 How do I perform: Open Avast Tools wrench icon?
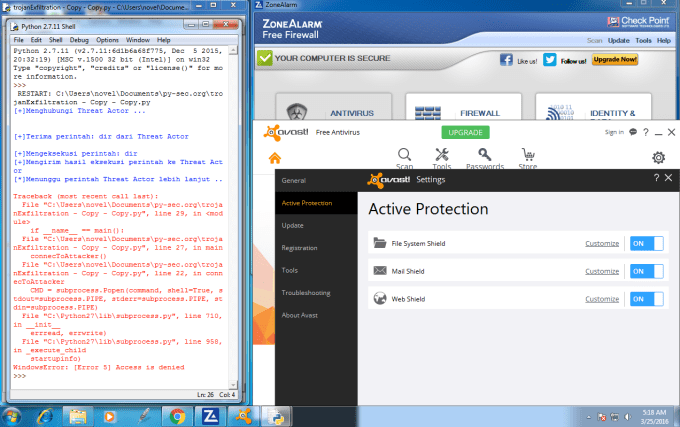click(442, 155)
